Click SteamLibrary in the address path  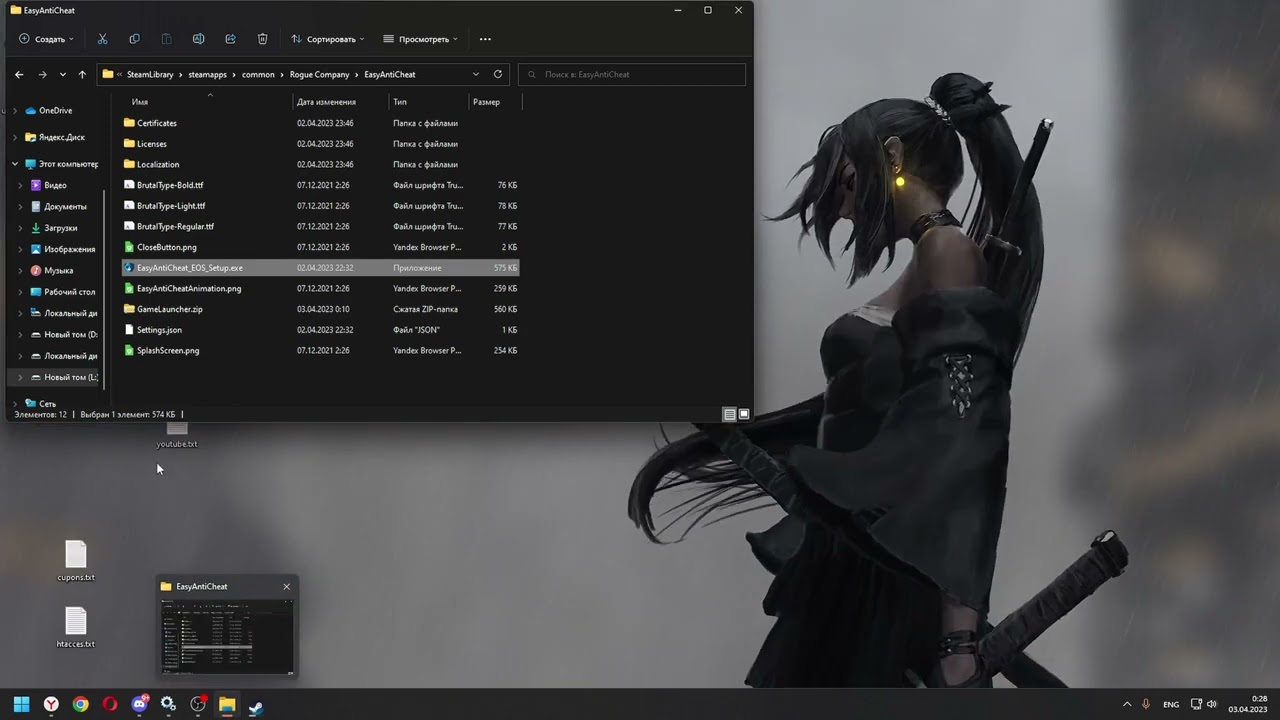pos(150,74)
